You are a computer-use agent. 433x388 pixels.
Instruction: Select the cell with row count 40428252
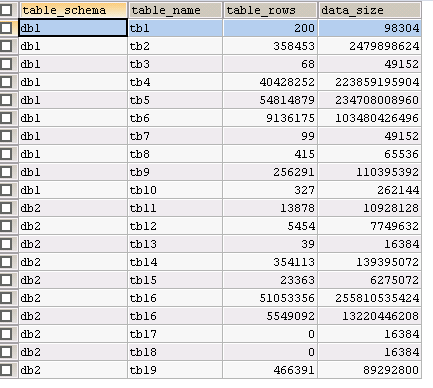pyautogui.click(x=270, y=82)
